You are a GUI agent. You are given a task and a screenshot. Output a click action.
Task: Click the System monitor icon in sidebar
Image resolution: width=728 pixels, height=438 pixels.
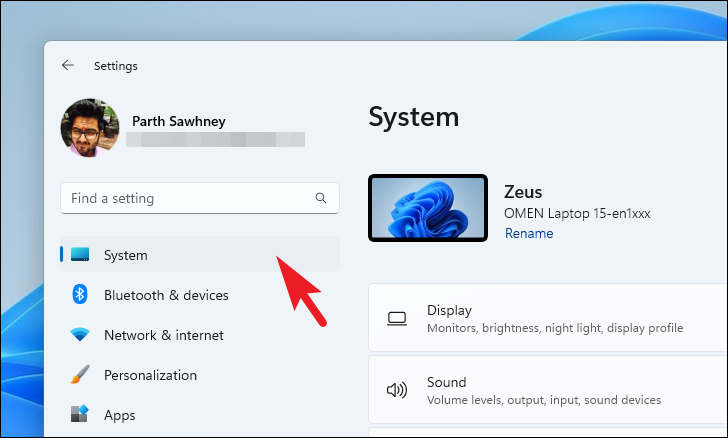pyautogui.click(x=80, y=254)
